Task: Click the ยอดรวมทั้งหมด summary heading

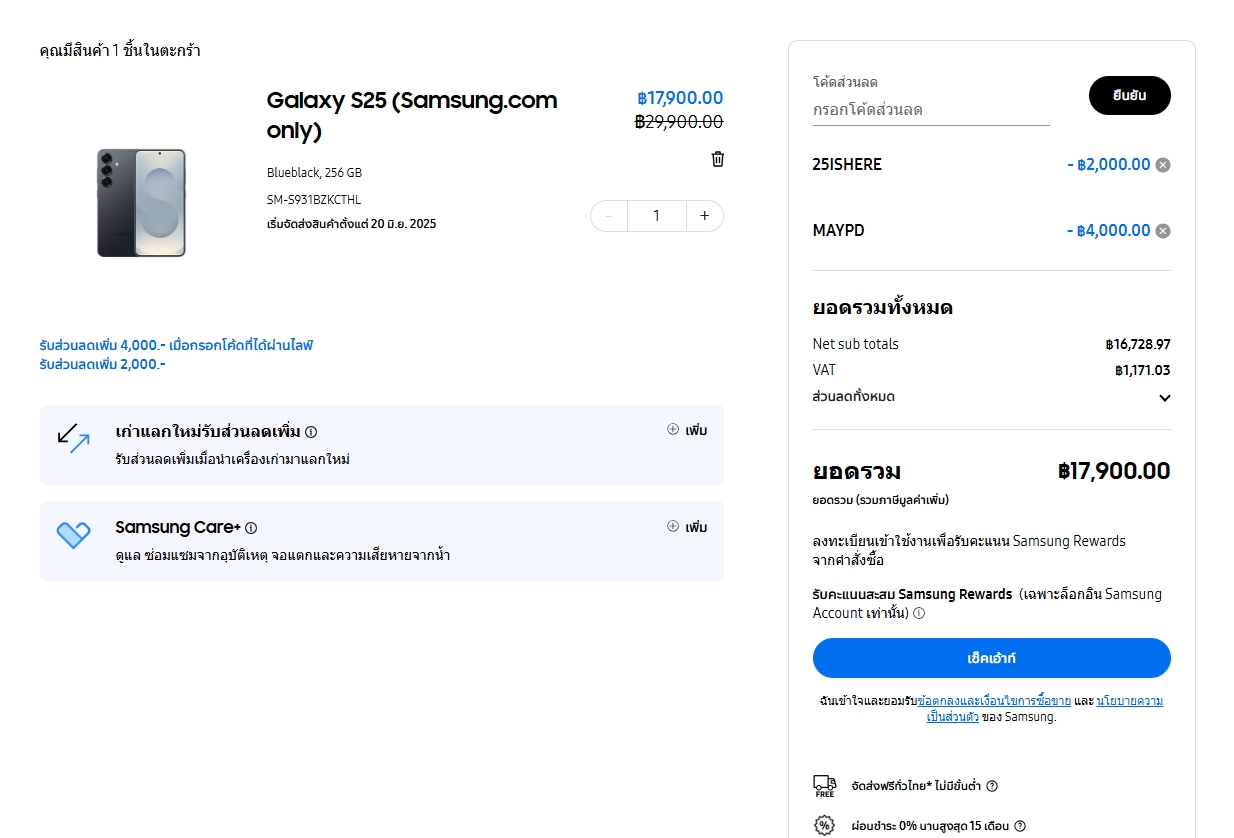Action: point(883,308)
